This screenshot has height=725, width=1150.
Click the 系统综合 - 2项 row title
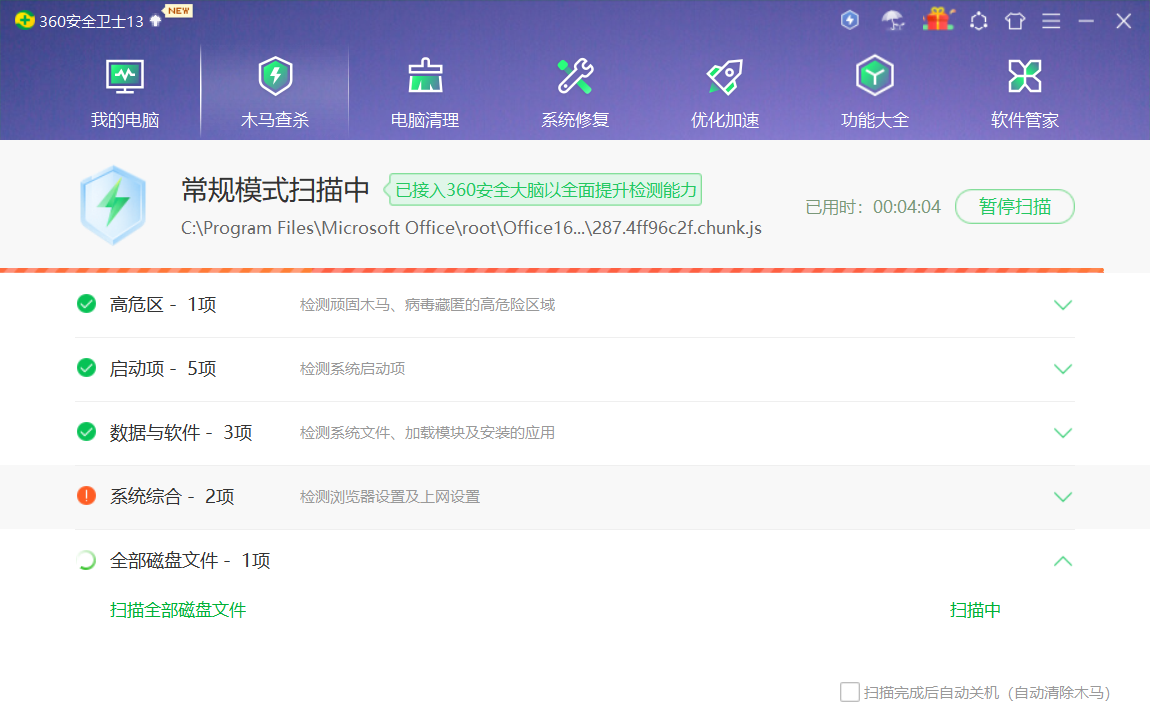172,496
